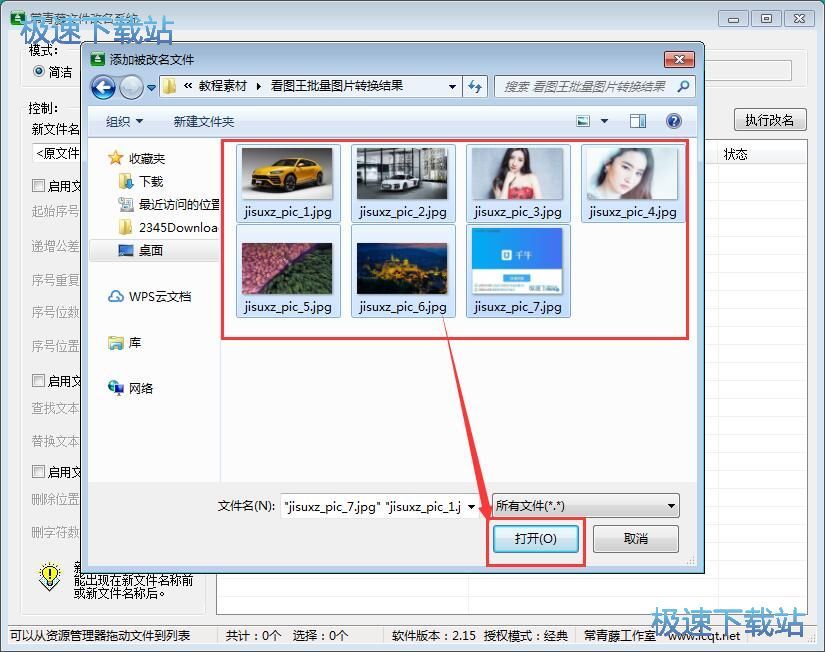This screenshot has width=825, height=652.
Task: Click the green app icon in dialog title bar
Action: click(97, 59)
